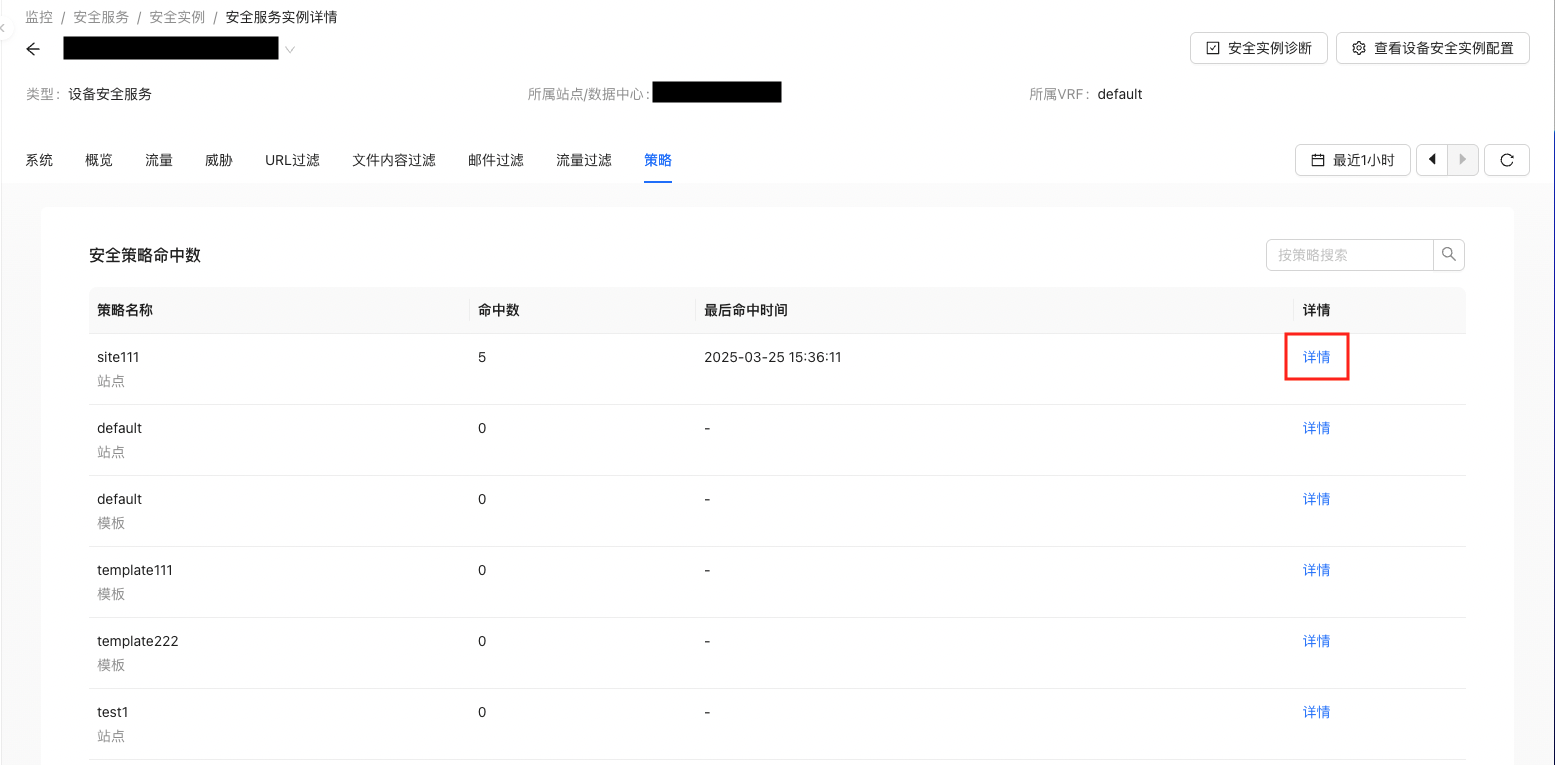The height and width of the screenshot is (765, 1555).
Task: Open 详情 link for test1
Action: (x=1316, y=712)
